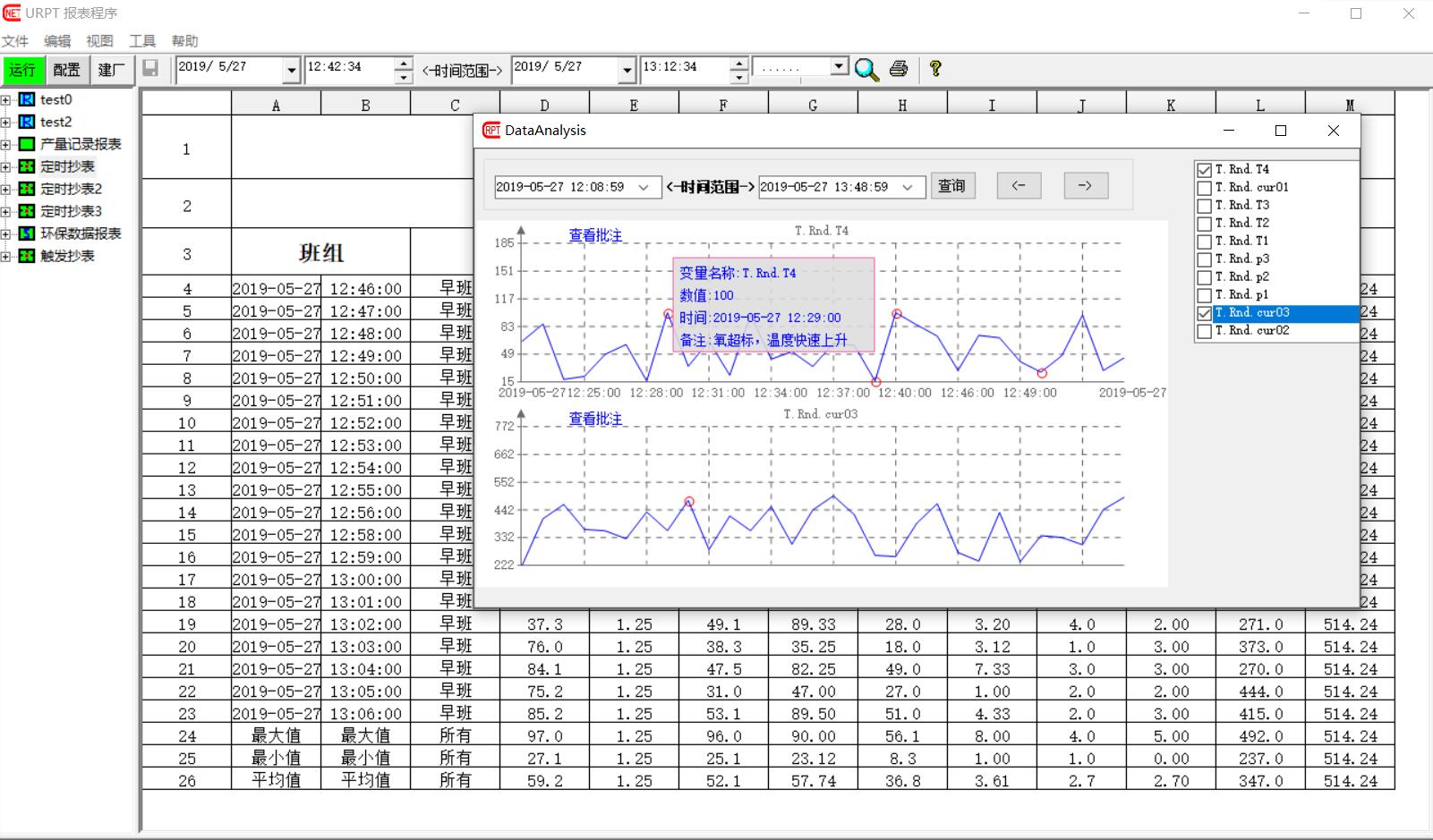The height and width of the screenshot is (840, 1433).
Task: Open the DataAnalysis end time dropdown
Action: [908, 187]
